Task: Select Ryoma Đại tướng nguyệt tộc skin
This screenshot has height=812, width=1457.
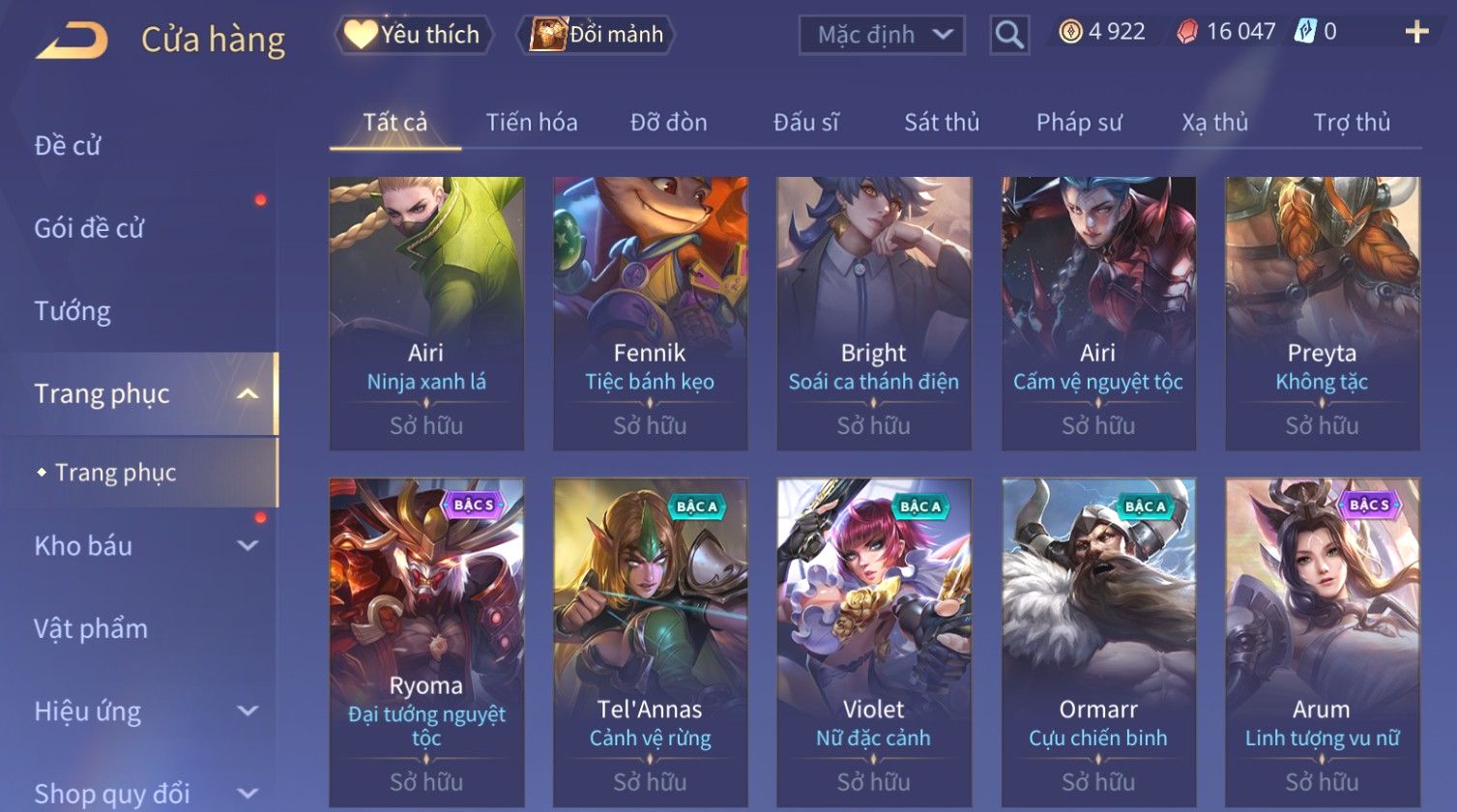Action: click(426, 643)
